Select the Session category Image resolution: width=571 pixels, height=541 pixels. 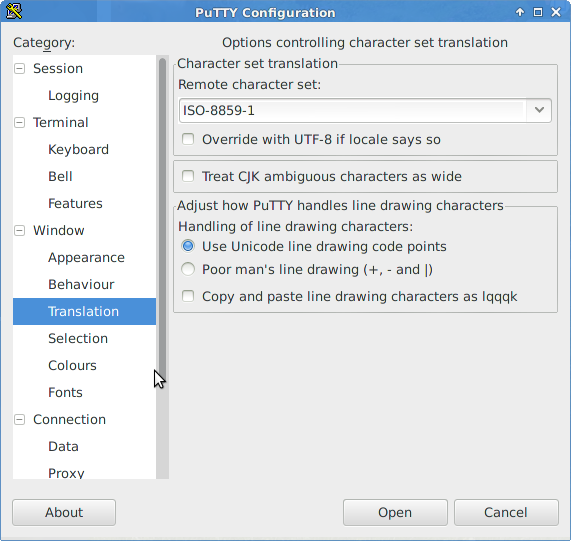coord(58,68)
